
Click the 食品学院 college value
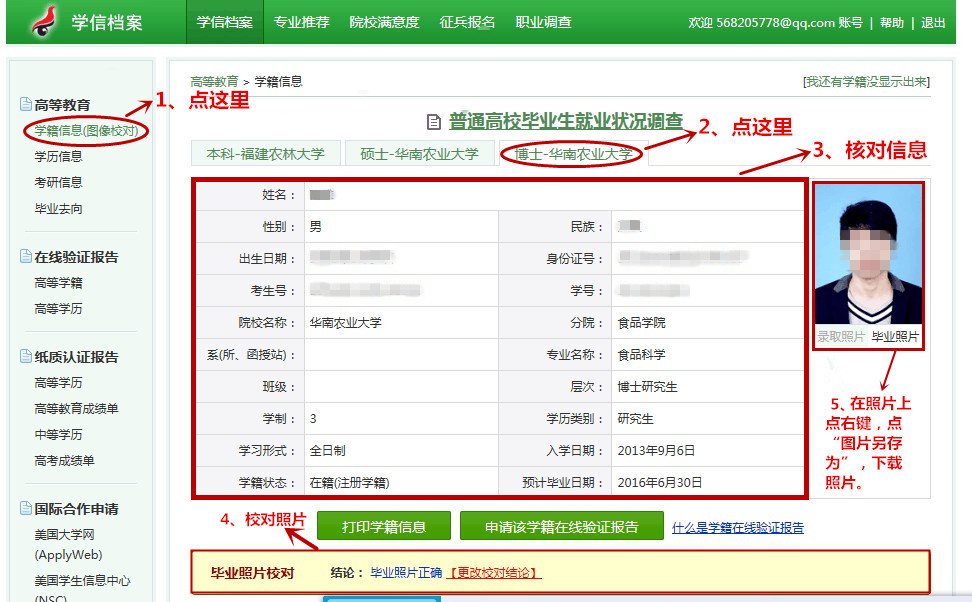point(642,322)
